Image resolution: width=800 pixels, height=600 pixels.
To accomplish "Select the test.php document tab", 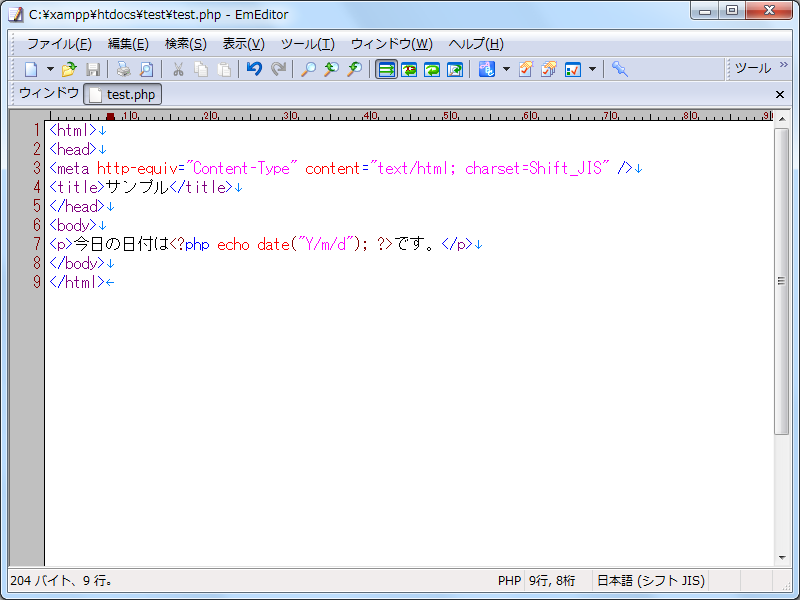I will pos(123,95).
